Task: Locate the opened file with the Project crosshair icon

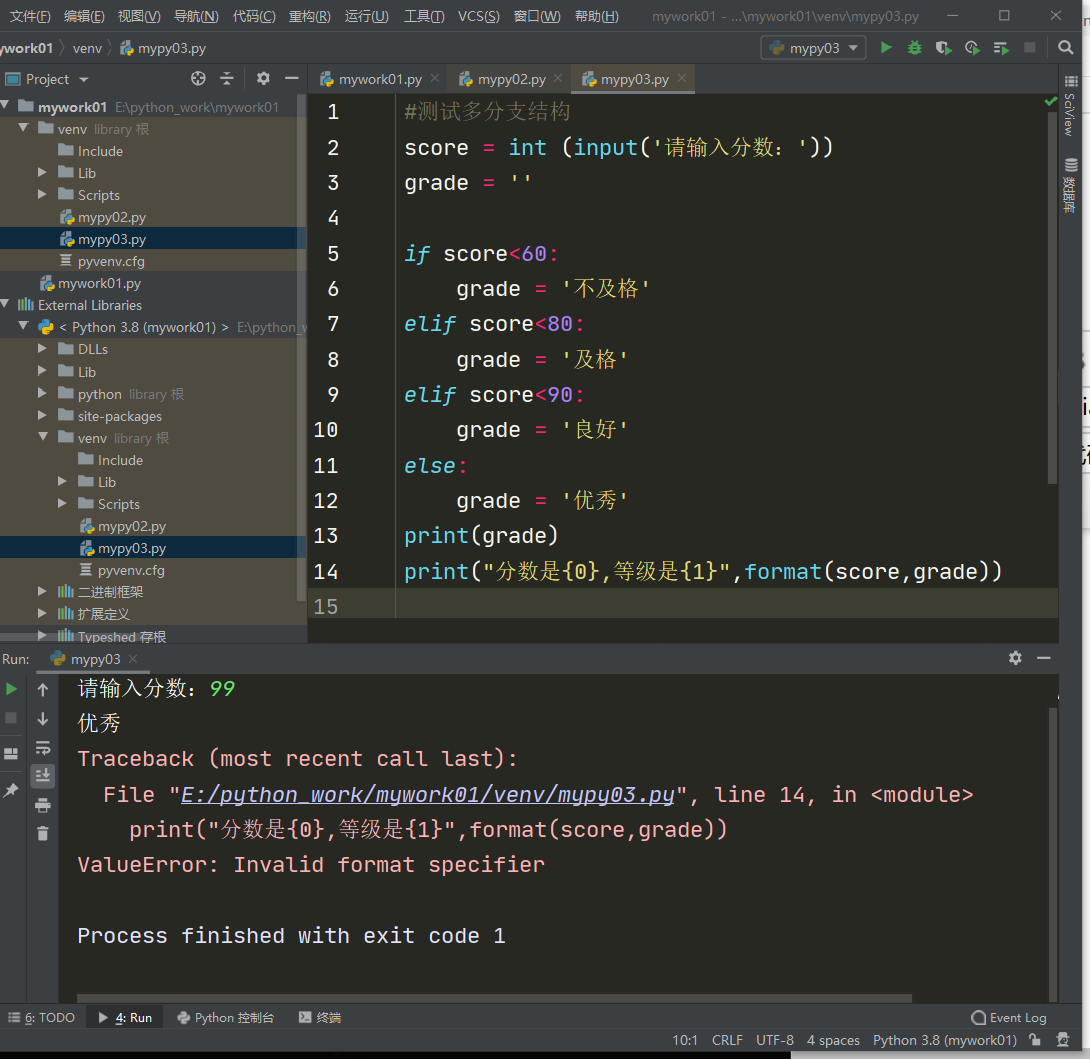Action: (x=198, y=79)
